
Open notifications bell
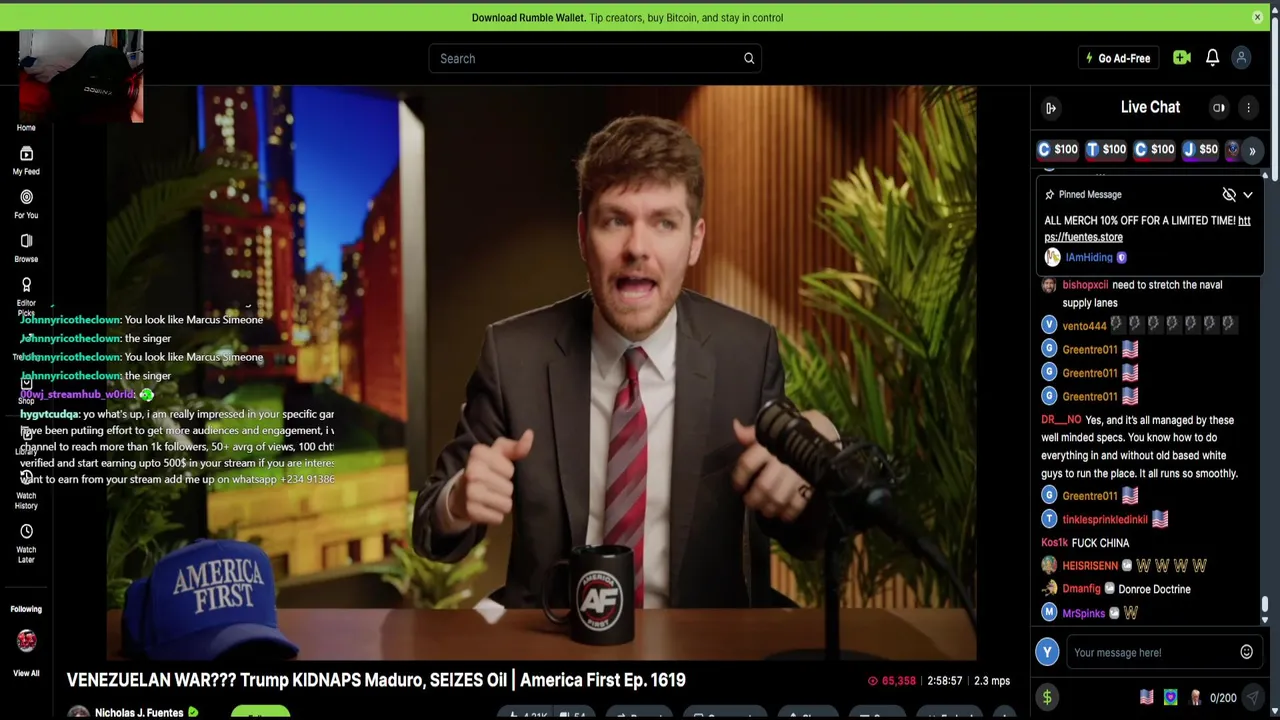[x=1212, y=58]
